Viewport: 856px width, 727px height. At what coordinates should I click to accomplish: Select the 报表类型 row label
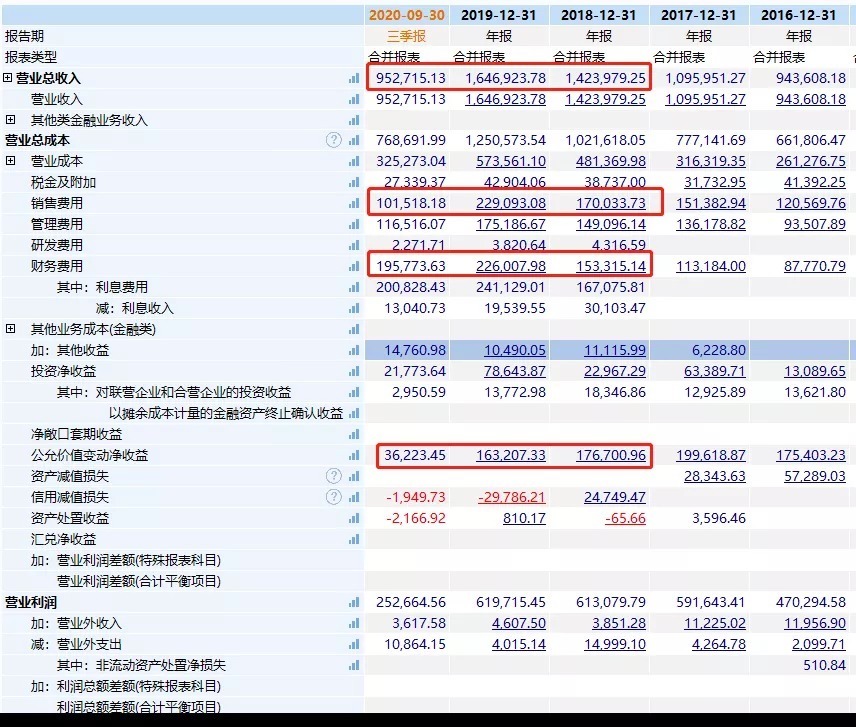[x=31, y=57]
